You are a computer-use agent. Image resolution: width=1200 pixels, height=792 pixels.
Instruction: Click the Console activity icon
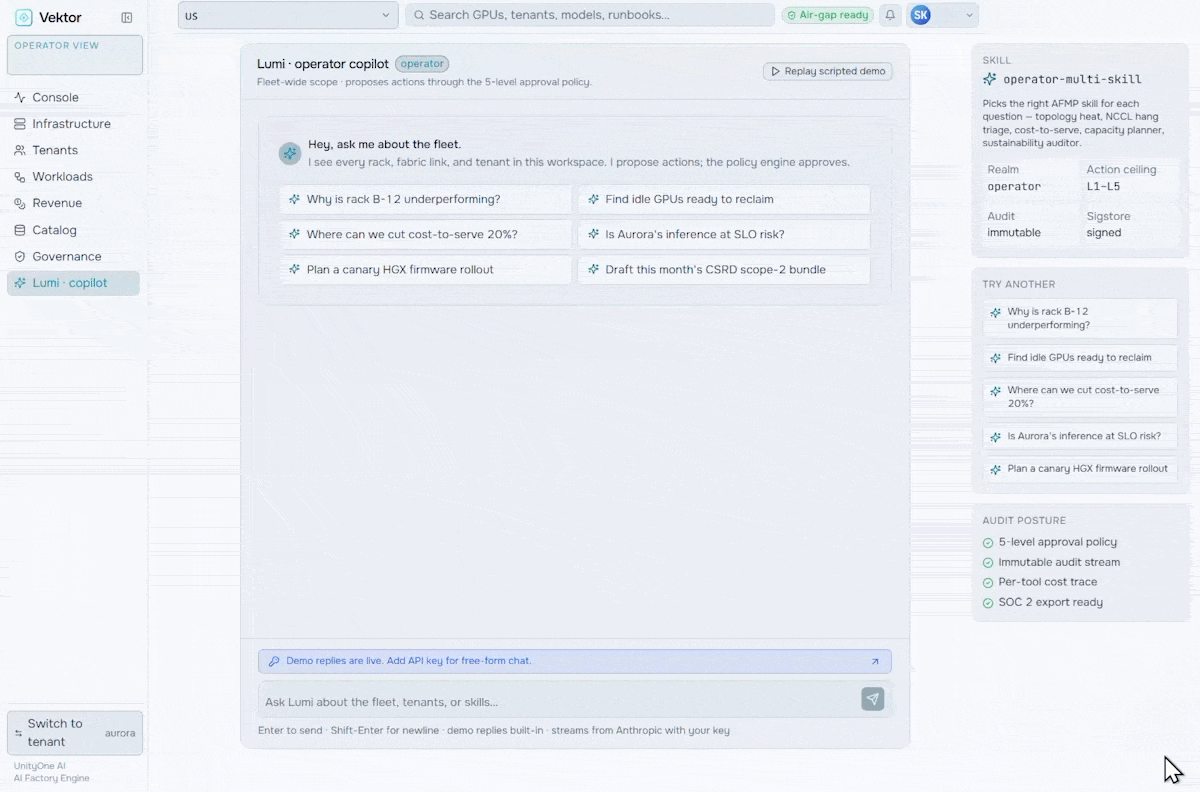[20, 97]
